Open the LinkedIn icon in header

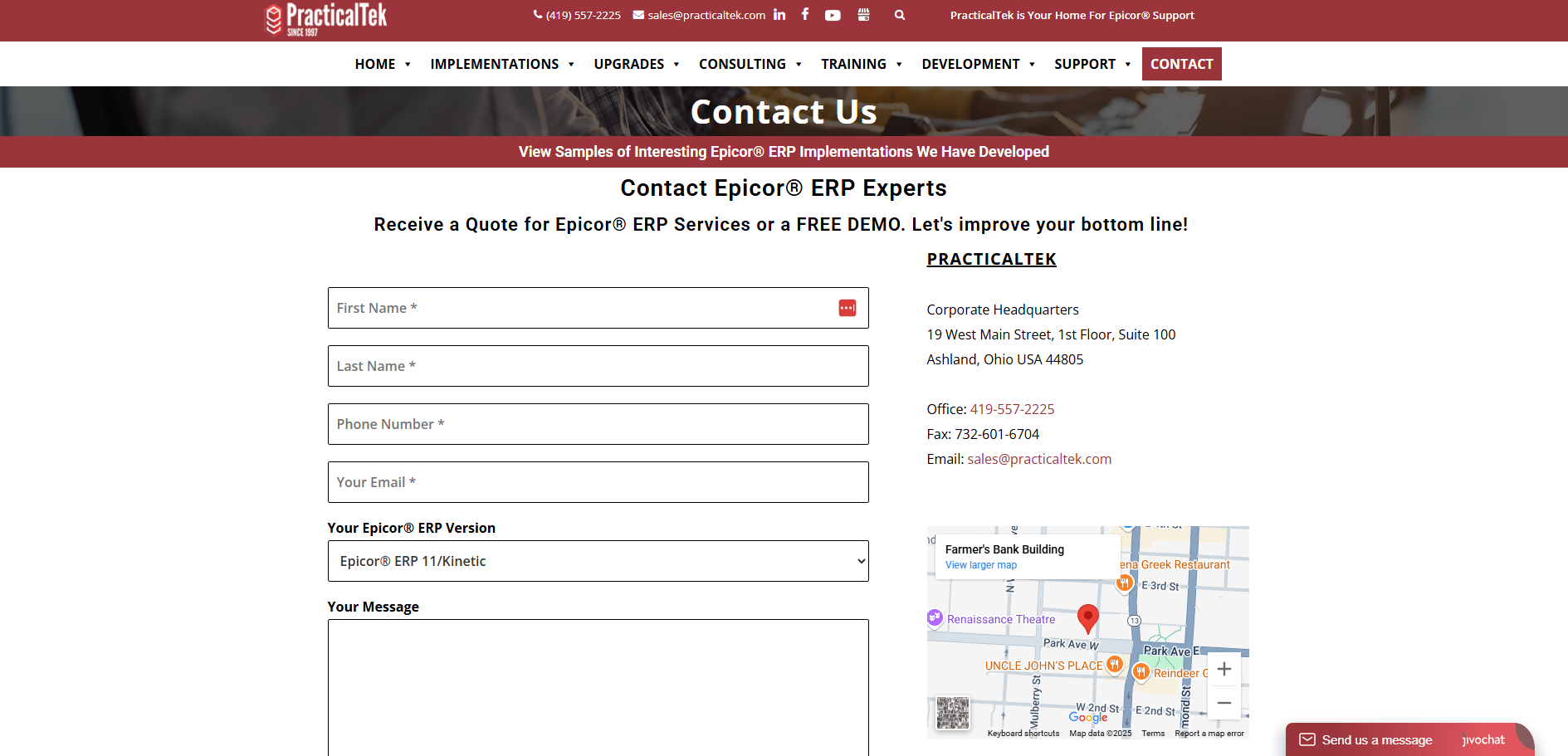779,14
